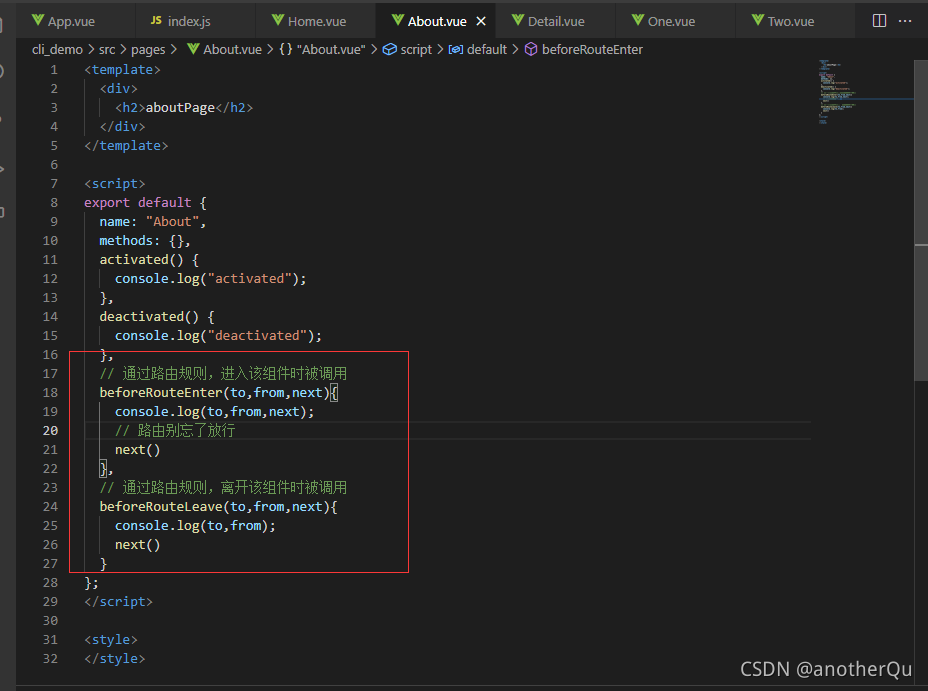Expand the chevron after pages breadcrumb
928x691 pixels.
(x=174, y=50)
